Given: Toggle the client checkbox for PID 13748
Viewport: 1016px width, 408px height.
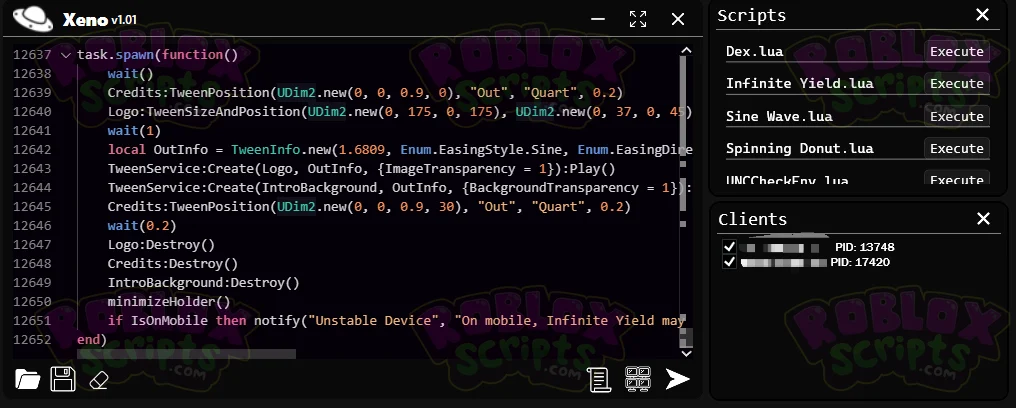Looking at the screenshot, I should pyautogui.click(x=730, y=247).
